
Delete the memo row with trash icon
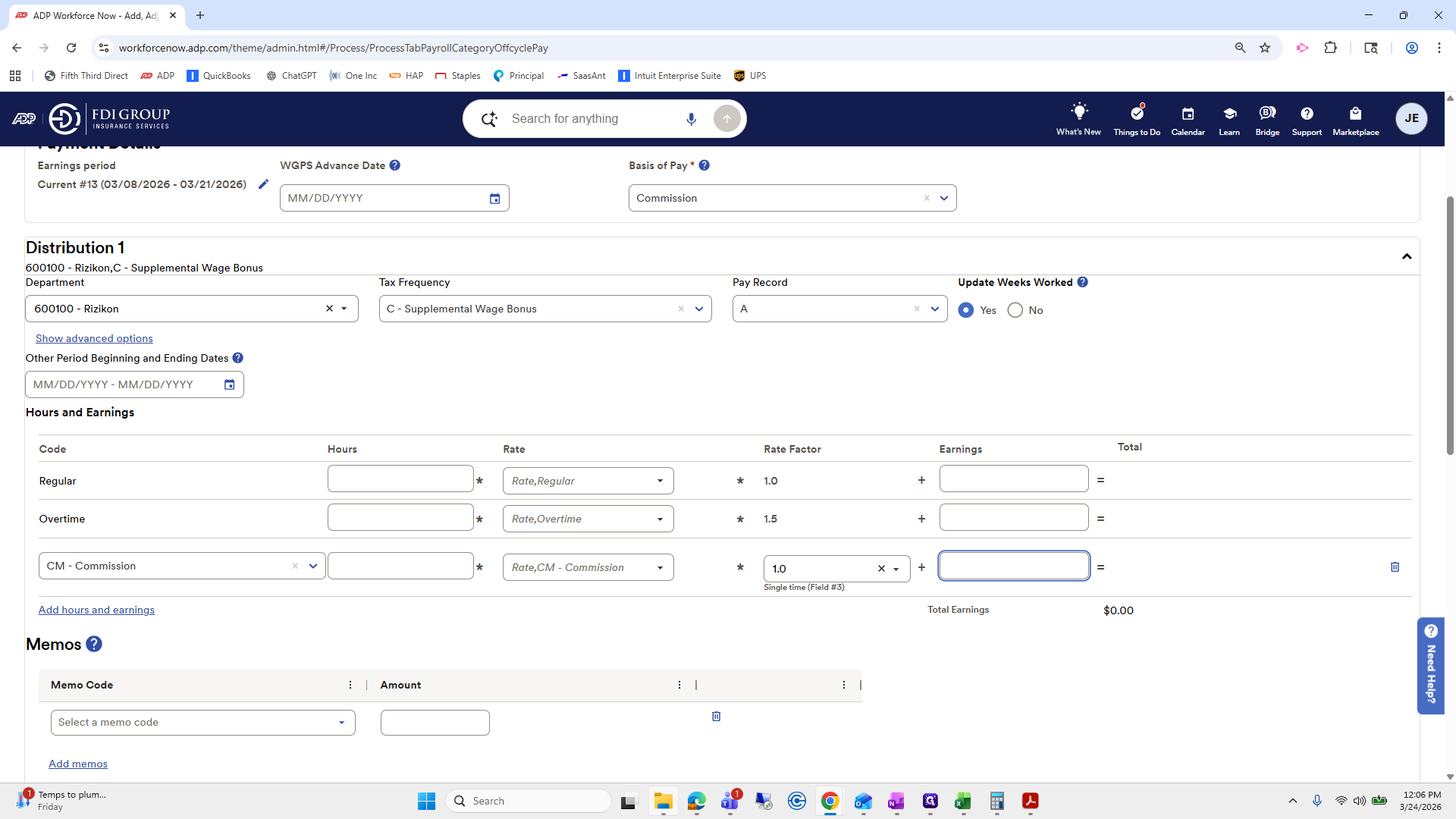click(x=716, y=717)
